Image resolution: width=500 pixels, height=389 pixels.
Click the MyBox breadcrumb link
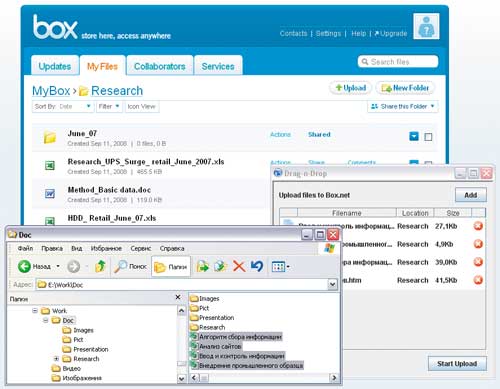[x=51, y=91]
